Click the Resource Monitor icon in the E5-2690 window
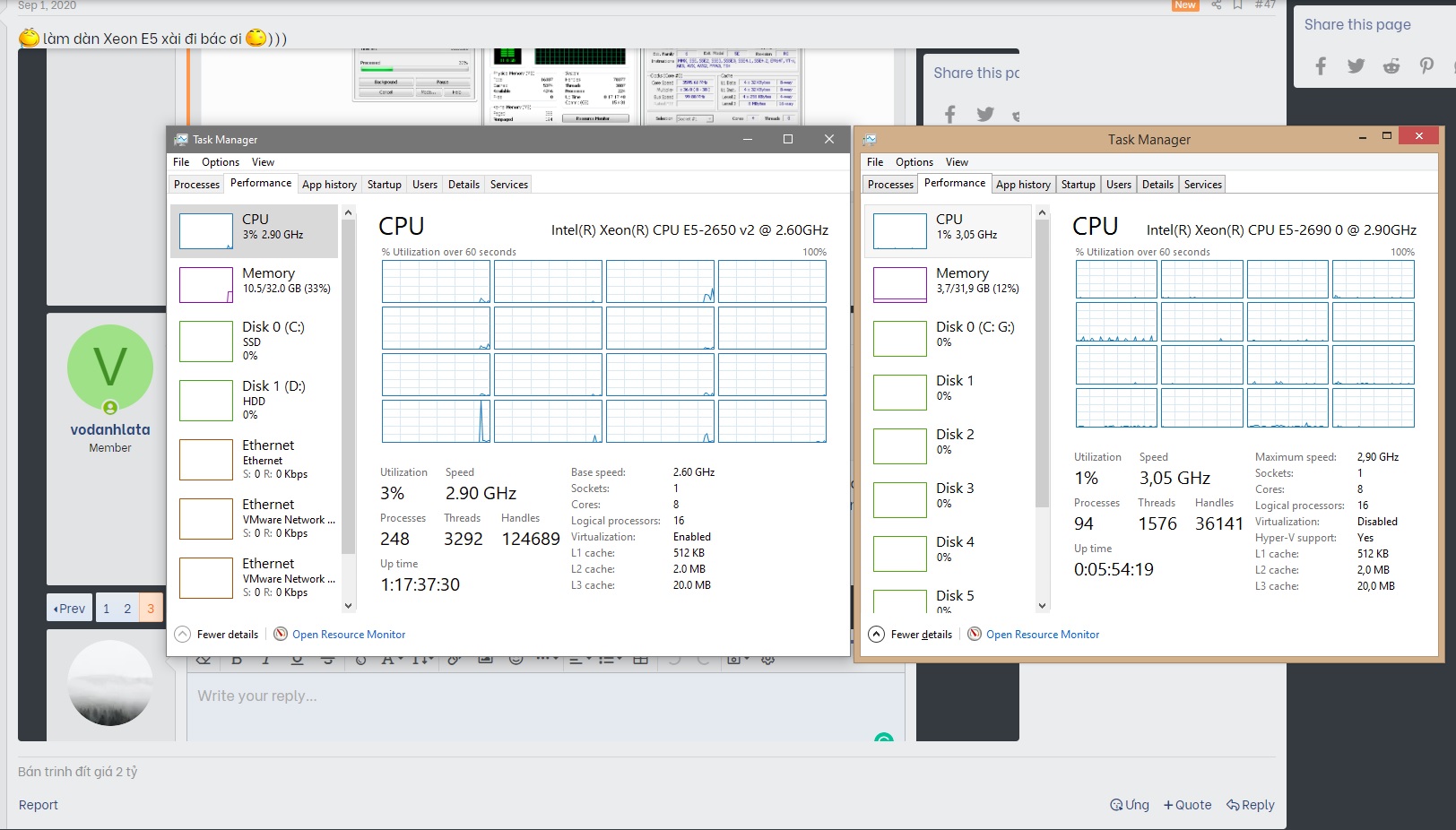The width and height of the screenshot is (1456, 830). click(x=975, y=634)
